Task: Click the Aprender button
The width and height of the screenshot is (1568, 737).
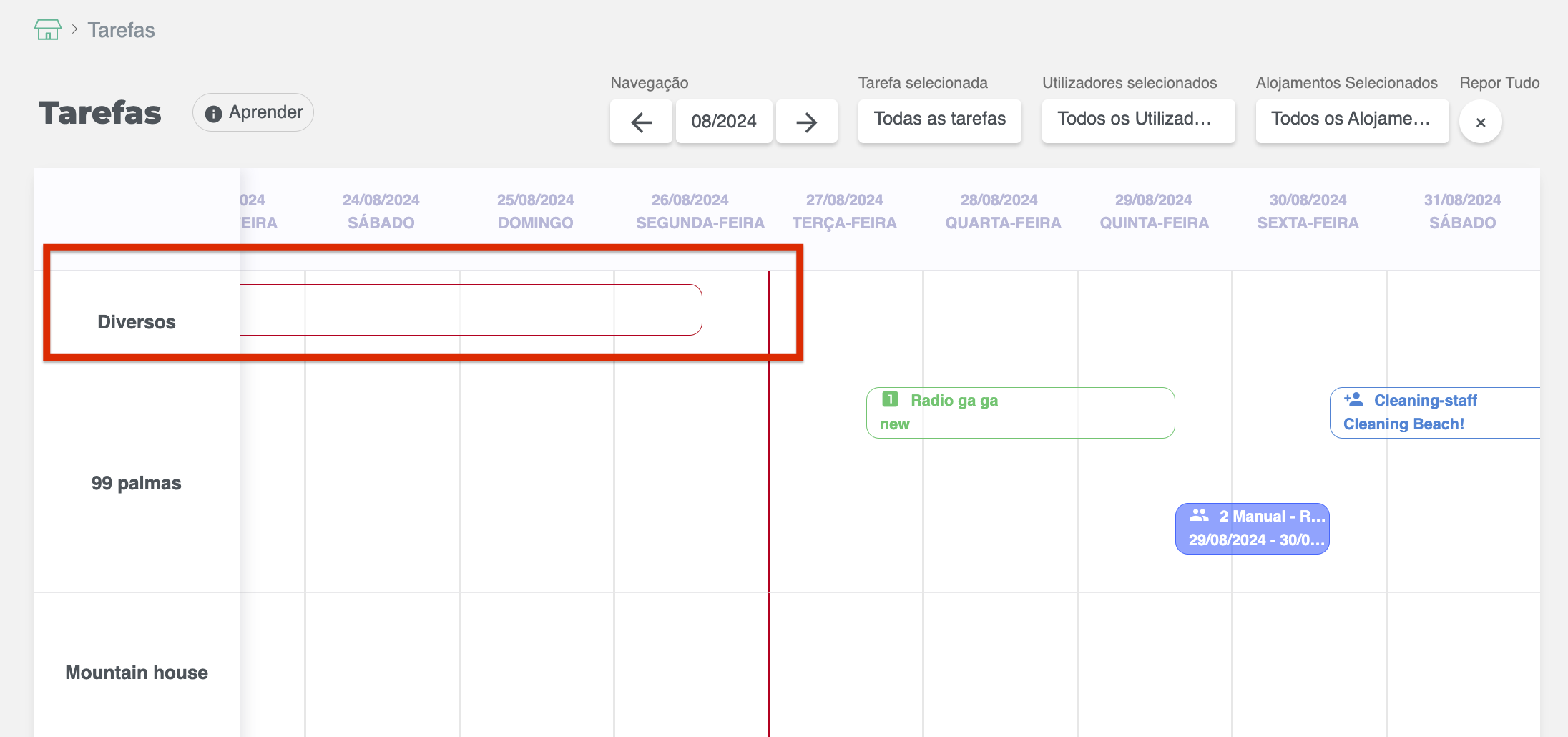Action: coord(253,112)
